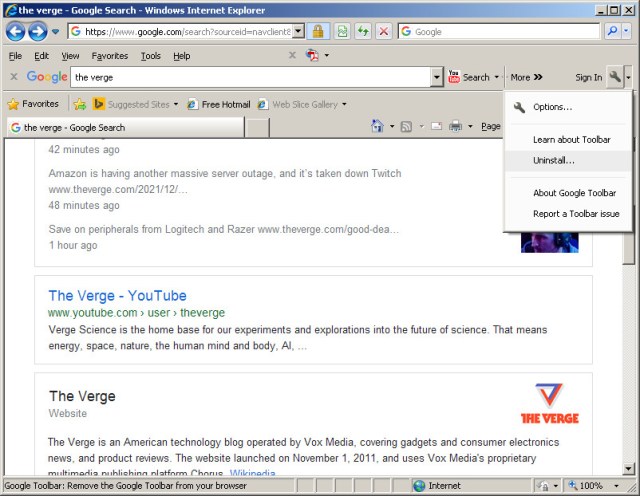
Task: Click the Google logo on the toolbar
Action: click(x=47, y=77)
